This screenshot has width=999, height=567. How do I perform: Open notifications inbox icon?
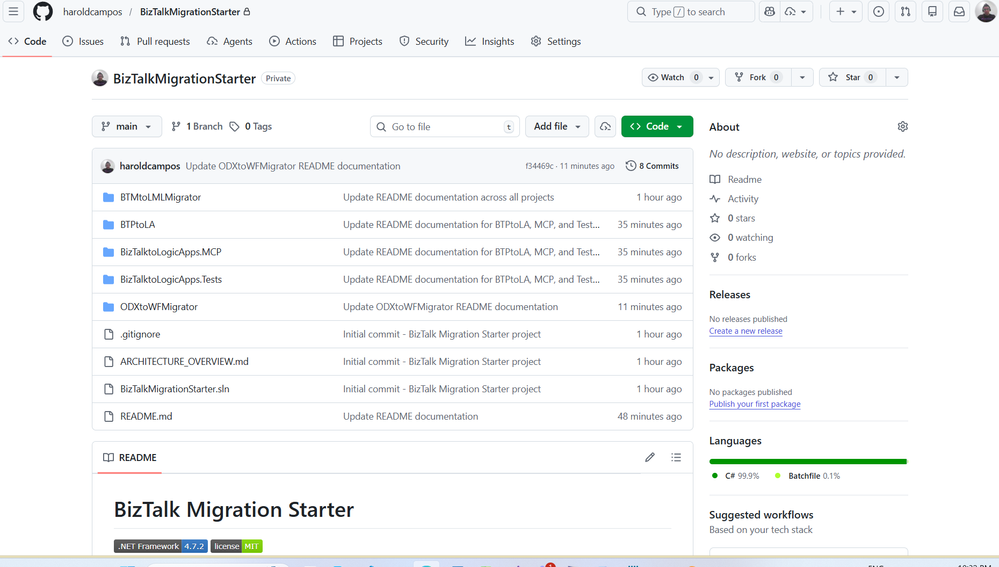pos(959,11)
